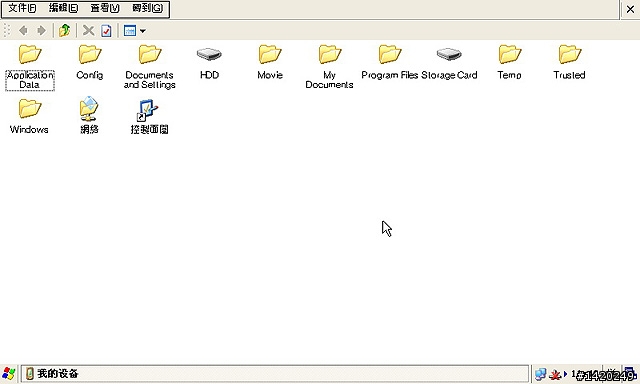Open the 文件(F) menu
This screenshot has width=640, height=384.
(22, 8)
